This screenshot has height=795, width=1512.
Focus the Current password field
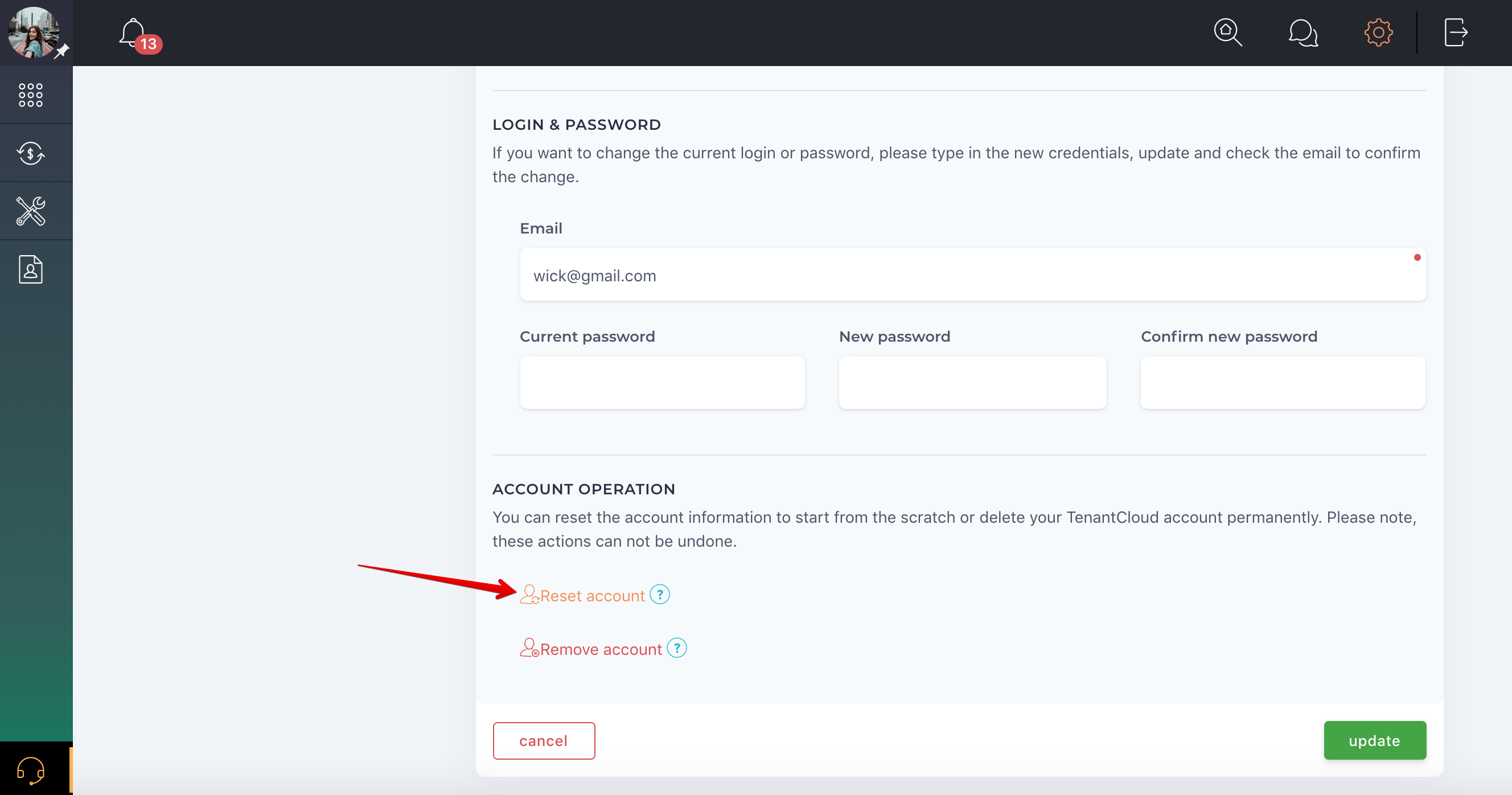click(x=662, y=383)
